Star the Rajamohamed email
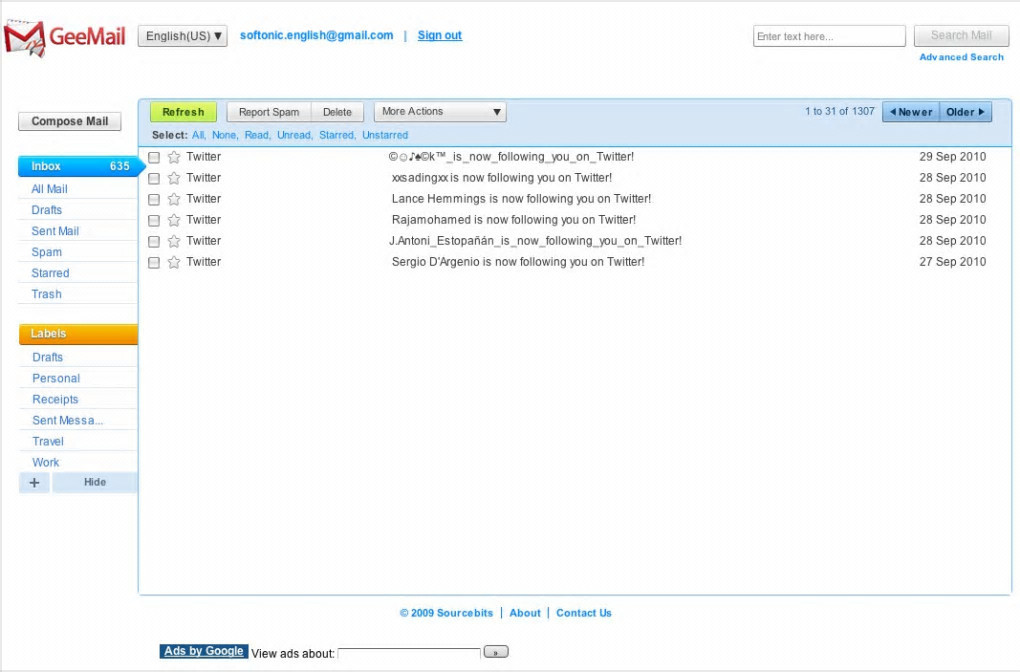Screen dimensions: 1020x672 tap(174, 220)
